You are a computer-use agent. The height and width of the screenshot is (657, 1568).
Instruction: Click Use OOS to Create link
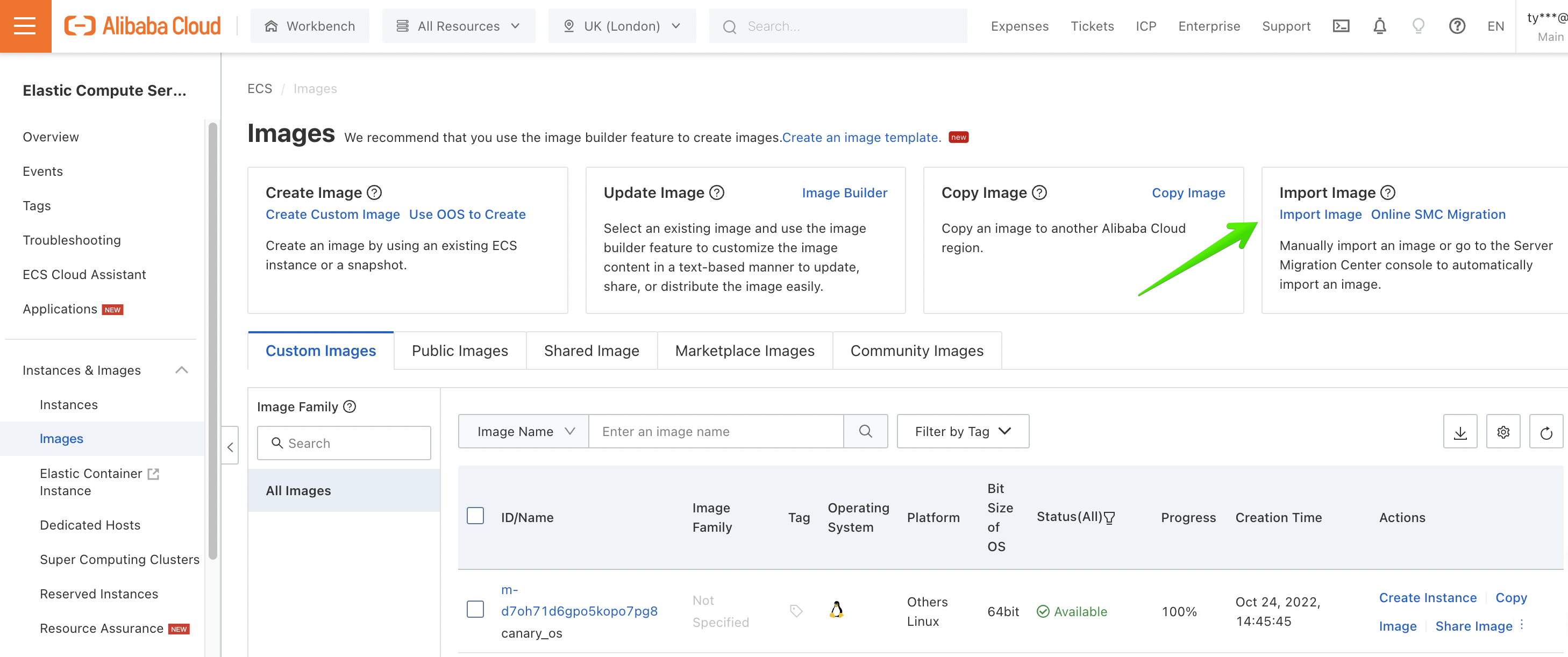[x=467, y=214]
